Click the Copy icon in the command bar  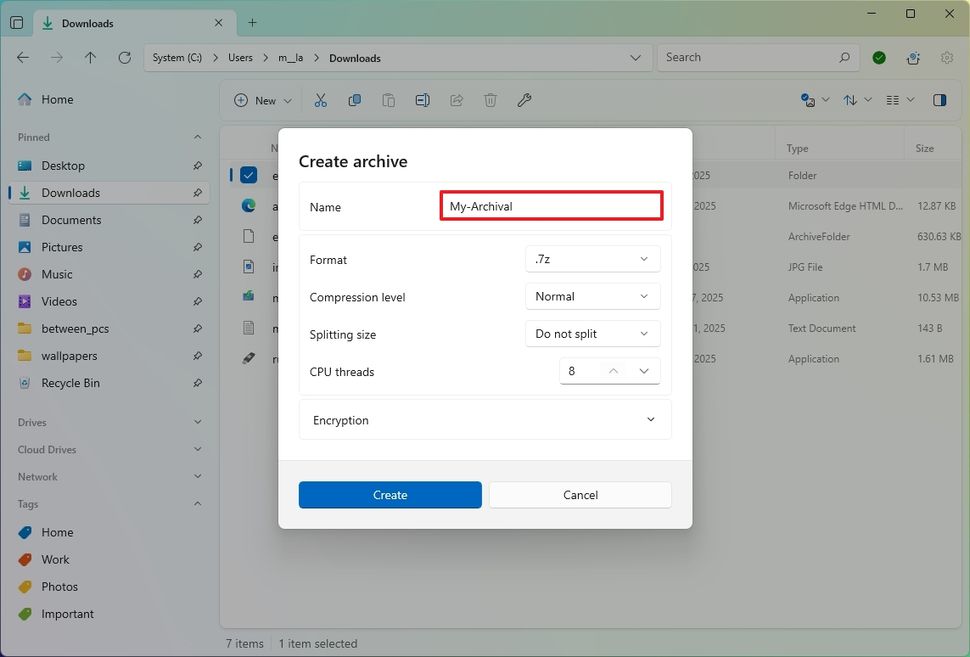[x=354, y=100]
